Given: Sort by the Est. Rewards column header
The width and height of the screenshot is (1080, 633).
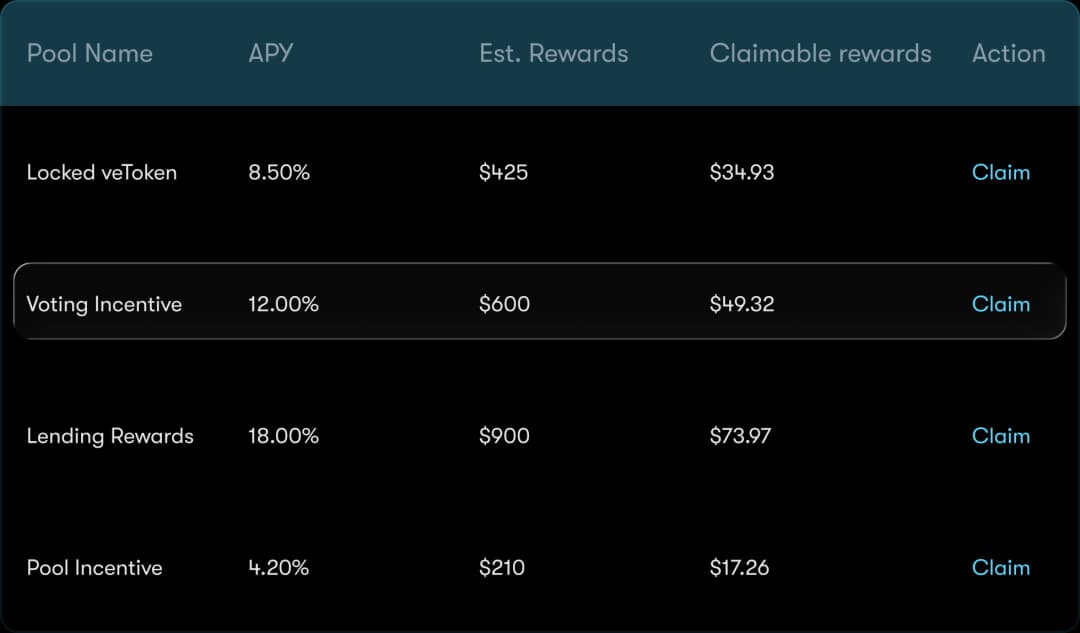Looking at the screenshot, I should tap(554, 54).
